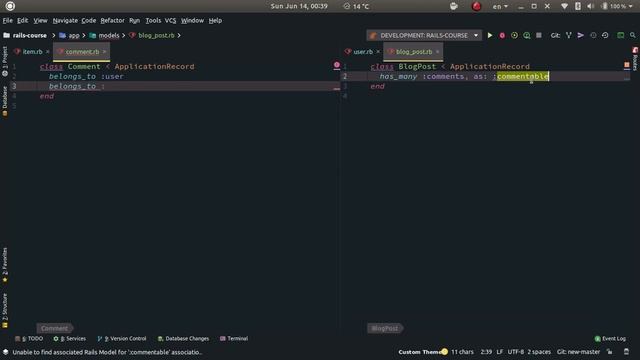Click the green window icon in toolbar
The image size is (640, 360).
tap(620, 36)
